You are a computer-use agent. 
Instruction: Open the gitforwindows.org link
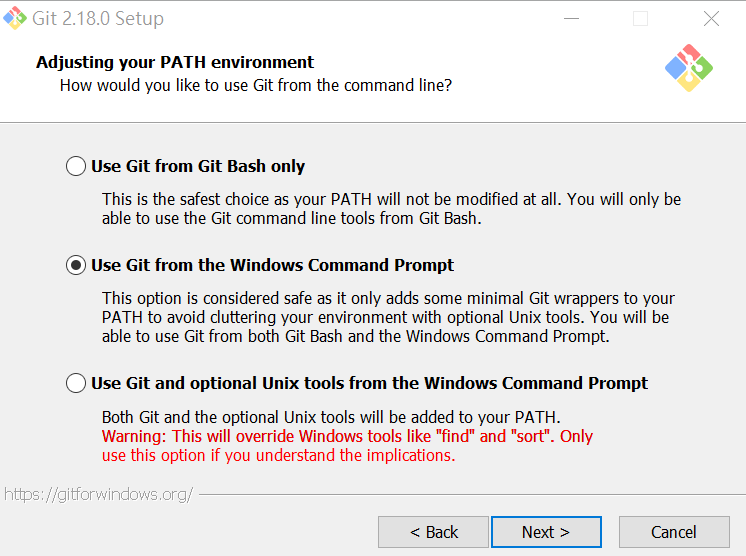98,494
